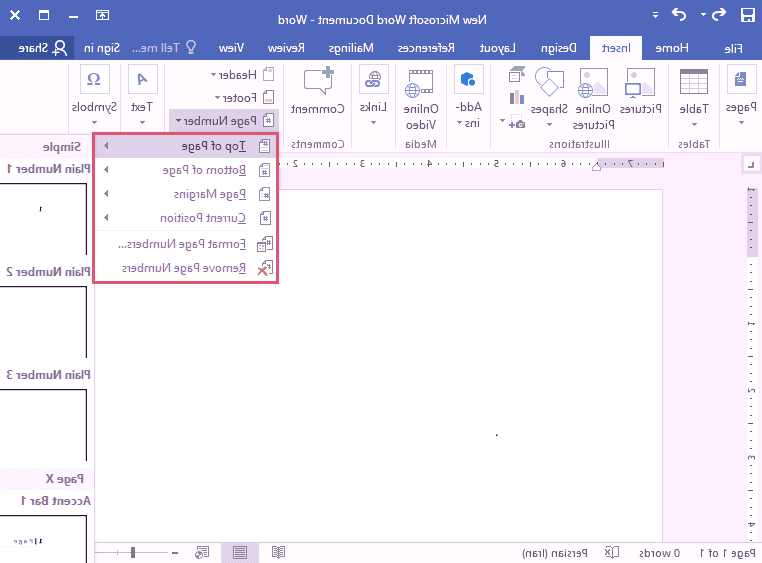Choose Current Position menu item
This screenshot has width=762, height=563.
pyautogui.click(x=186, y=218)
